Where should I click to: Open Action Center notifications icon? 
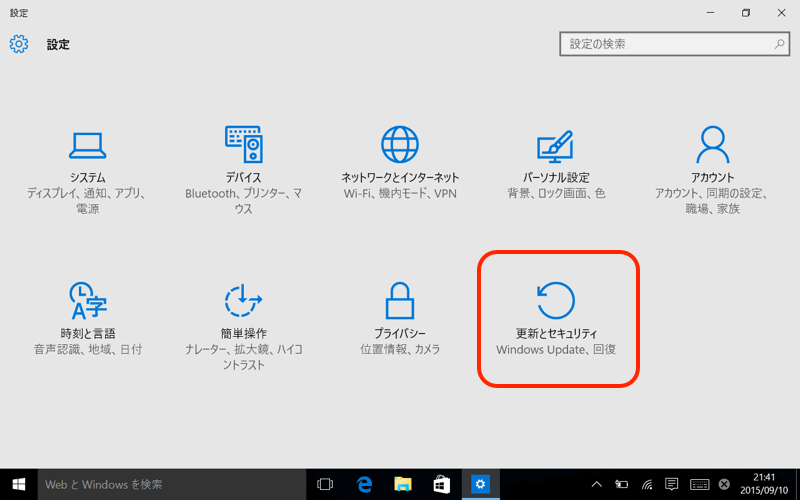point(672,484)
